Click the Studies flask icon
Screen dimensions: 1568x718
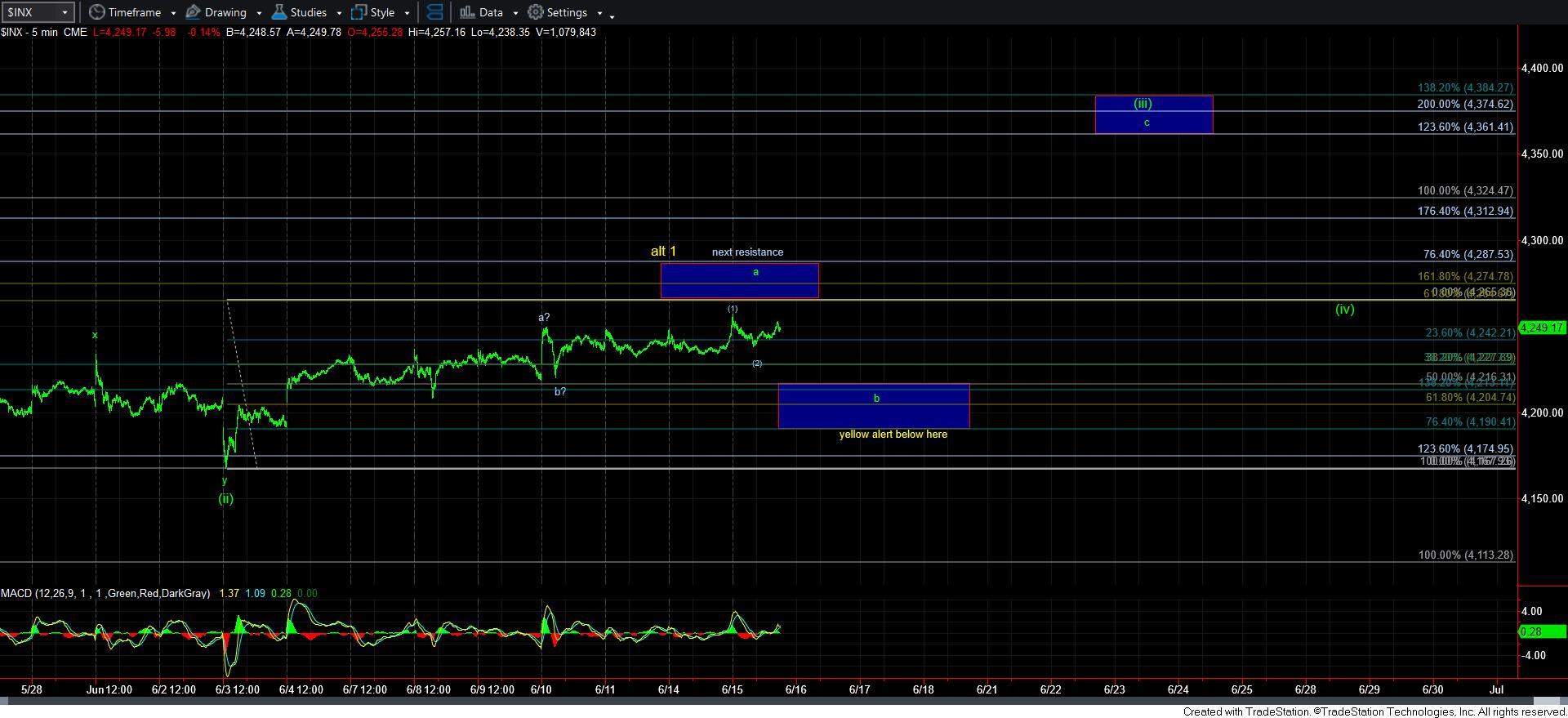click(x=278, y=12)
